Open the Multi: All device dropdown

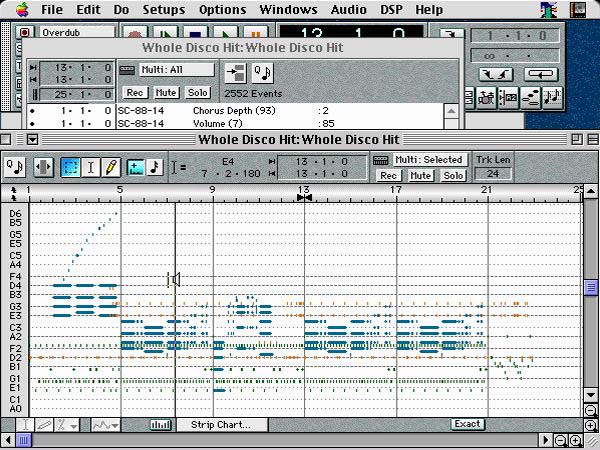click(x=166, y=70)
